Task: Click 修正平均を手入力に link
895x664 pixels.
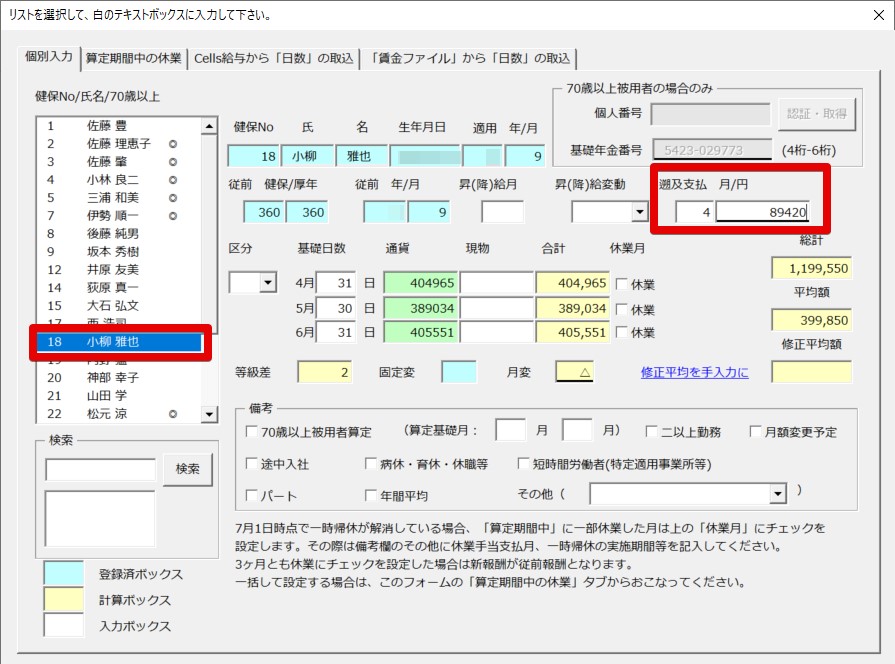Action: 694,373
